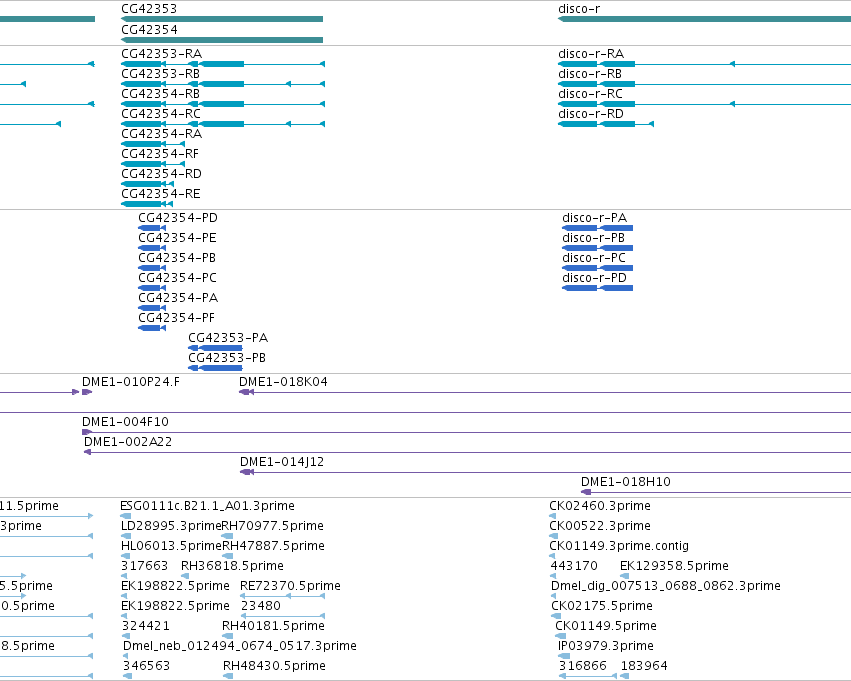Click protein label CG42354-PD
The image size is (851, 681).
178,218
